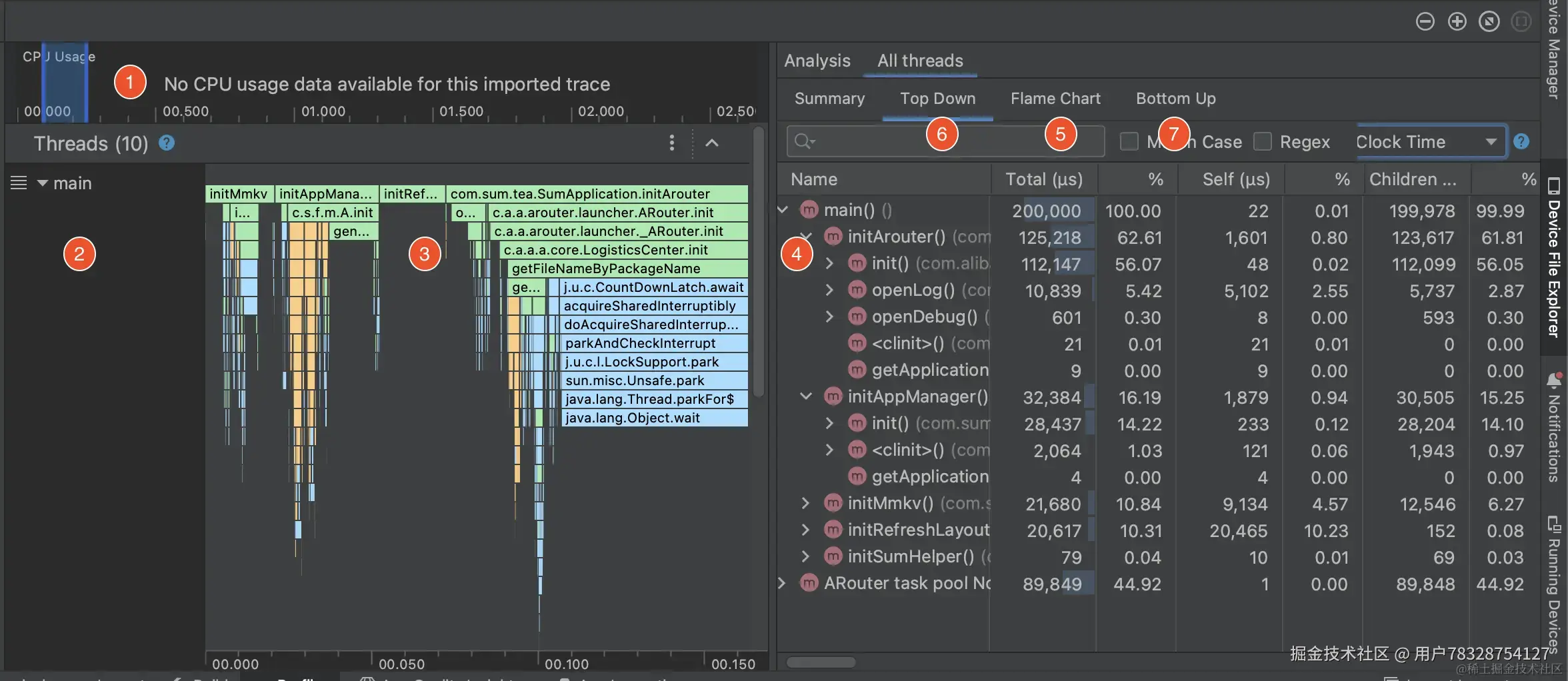Collapse the main thread with its triangle
The image size is (1568, 681).
pyautogui.click(x=42, y=183)
